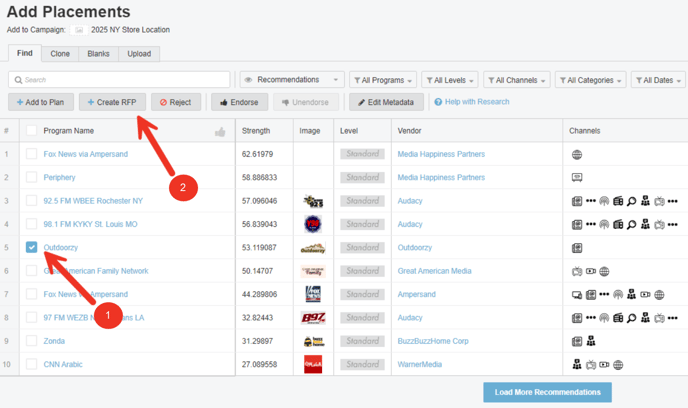Screen dimensions: 688x408
Task: Click the devices channel icon in Ampersand vendor row
Action: [577, 295]
